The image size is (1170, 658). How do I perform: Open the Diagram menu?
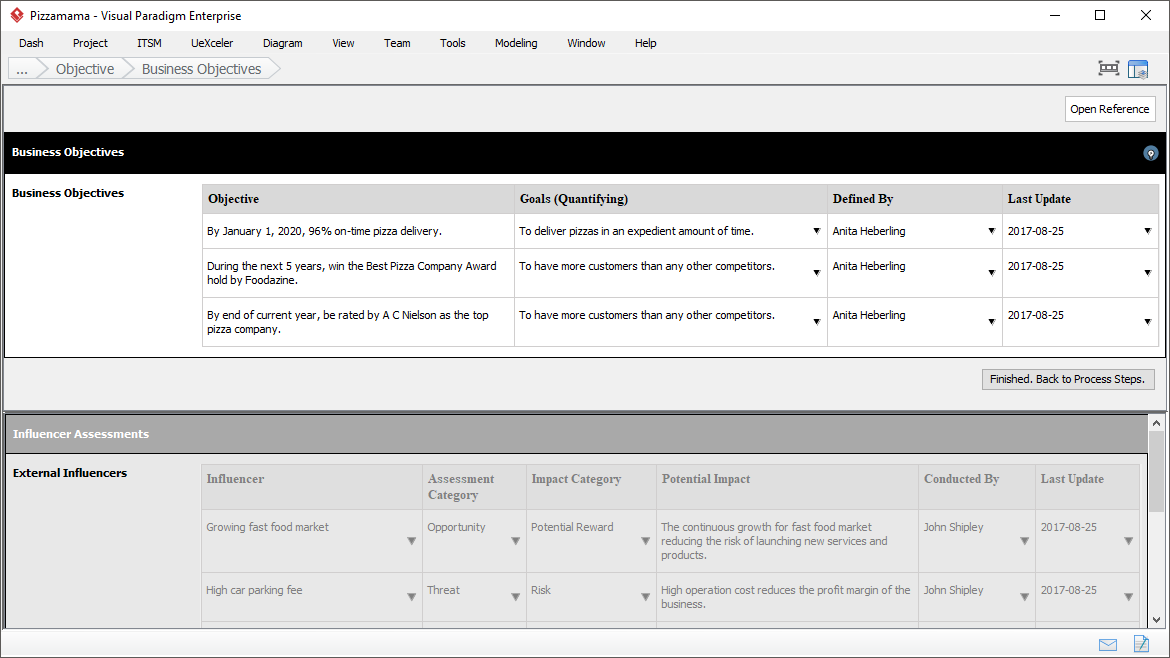point(283,43)
